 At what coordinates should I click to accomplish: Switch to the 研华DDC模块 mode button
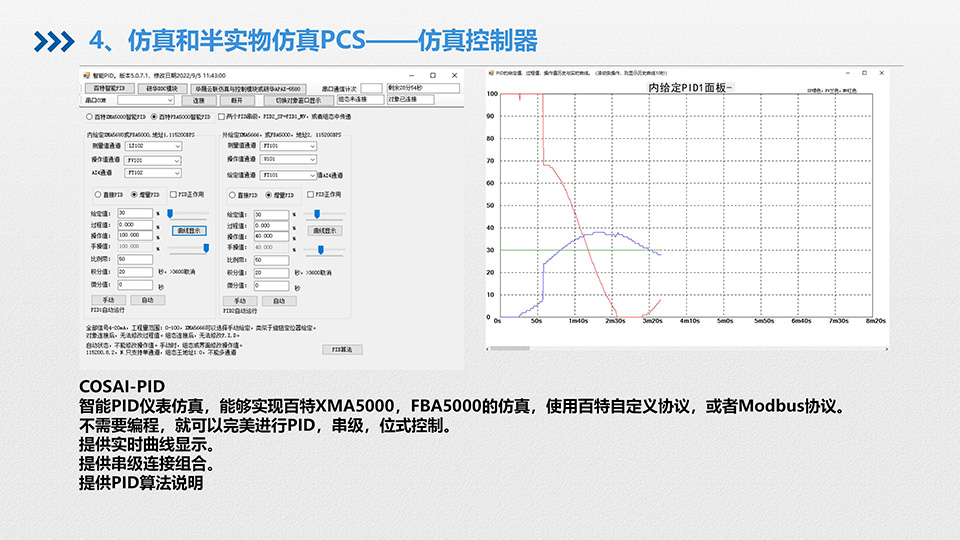point(162,88)
